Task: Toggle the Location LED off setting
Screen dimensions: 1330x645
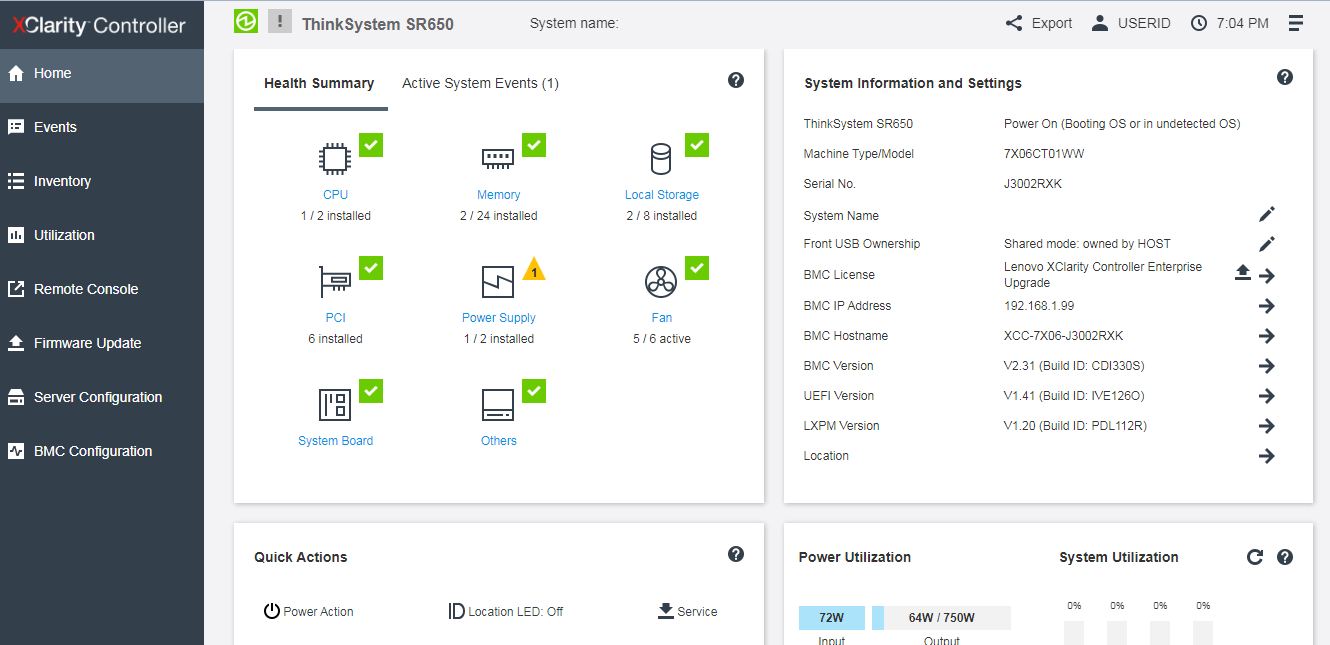Action: (505, 611)
